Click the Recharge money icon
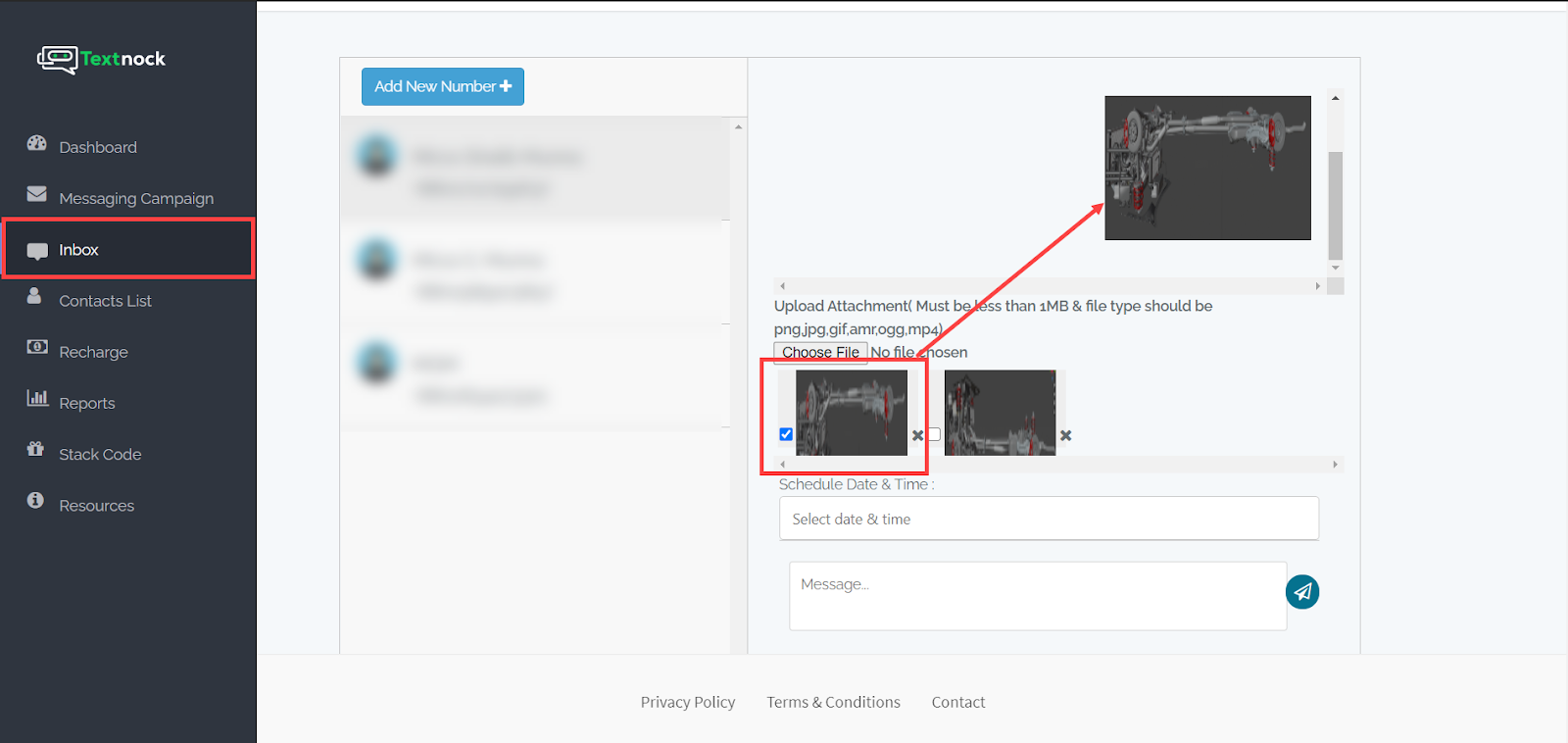This screenshot has height=743, width=1568. pos(37,347)
